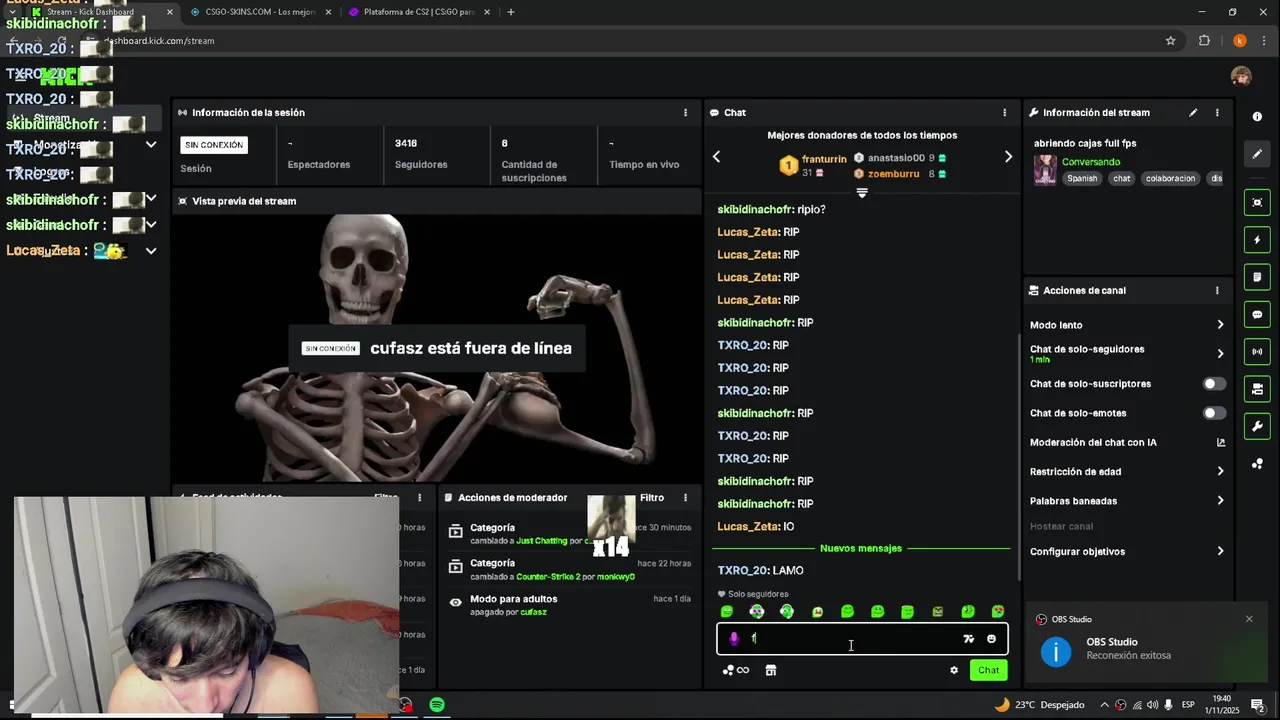Insert the first green emote in quick row
The image size is (1280, 720).
(727, 612)
